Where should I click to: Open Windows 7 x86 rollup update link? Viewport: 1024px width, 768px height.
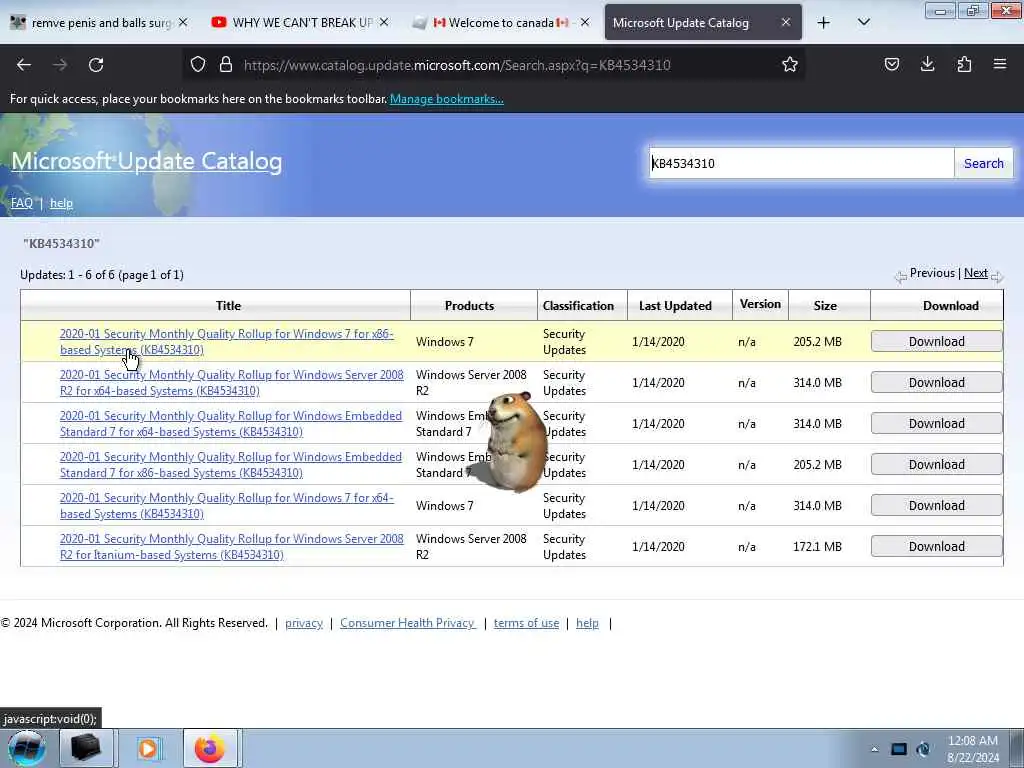pos(227,342)
